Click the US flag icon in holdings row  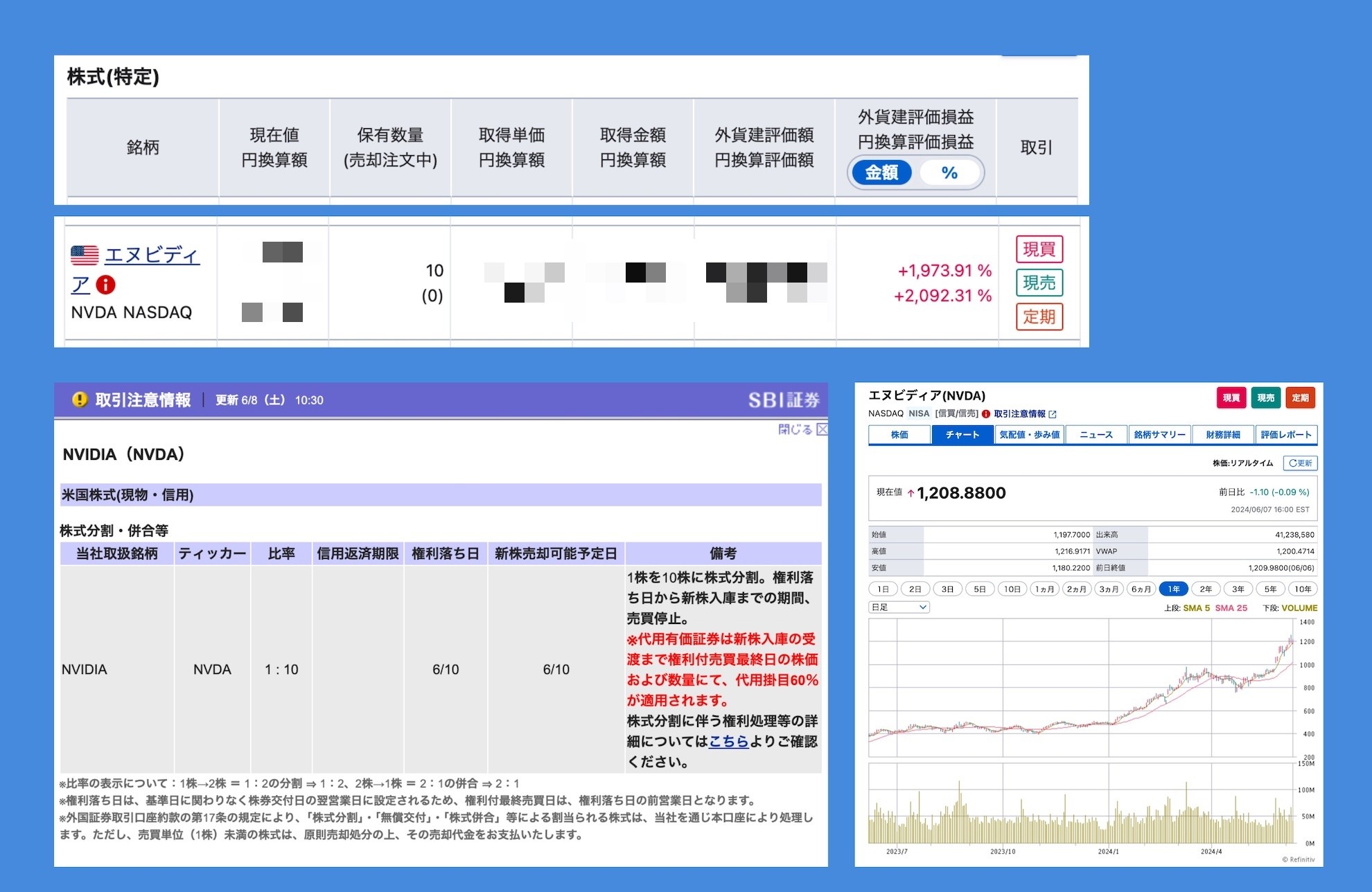point(85,256)
